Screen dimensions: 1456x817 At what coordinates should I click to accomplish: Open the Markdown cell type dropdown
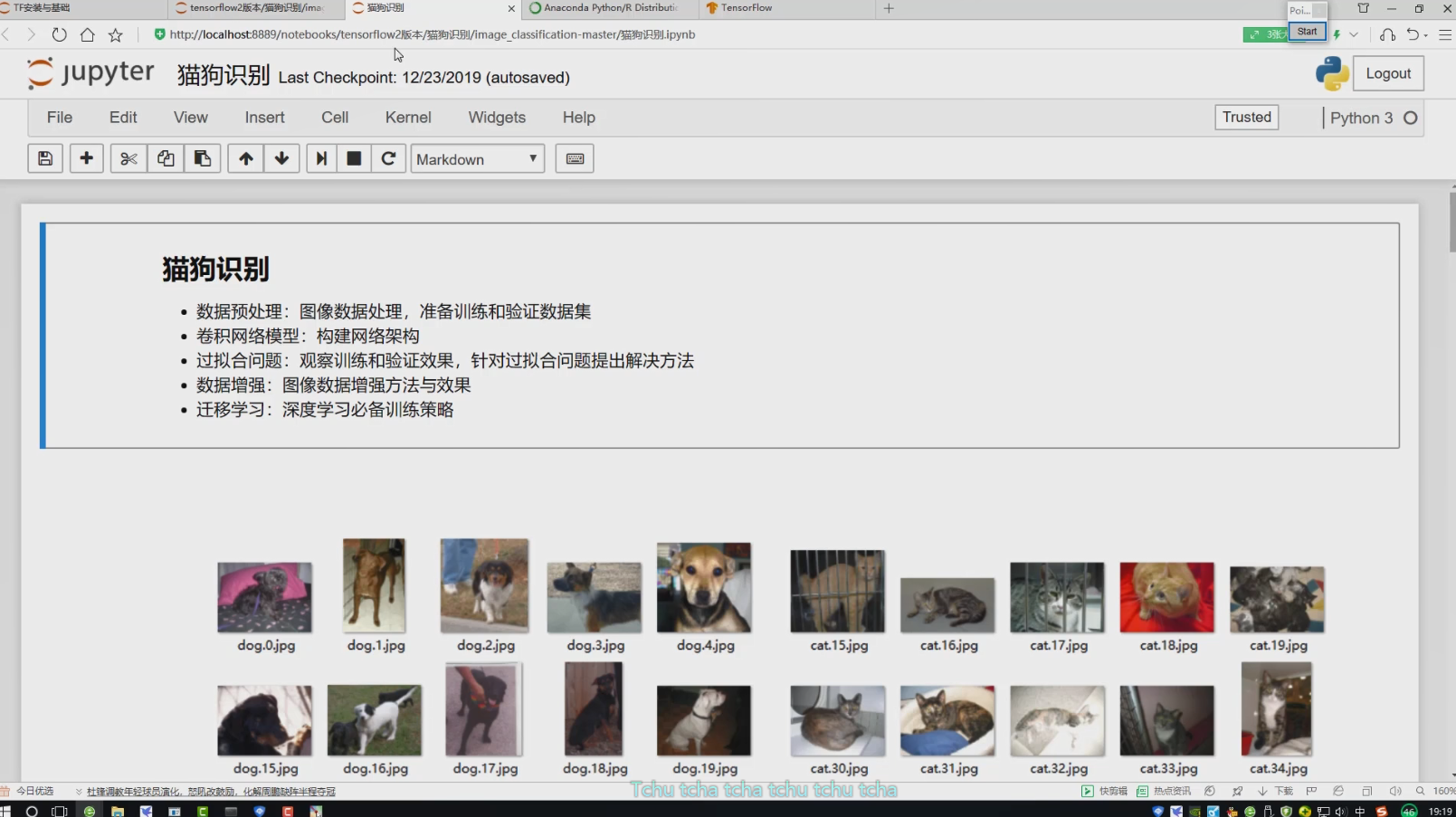click(x=477, y=158)
